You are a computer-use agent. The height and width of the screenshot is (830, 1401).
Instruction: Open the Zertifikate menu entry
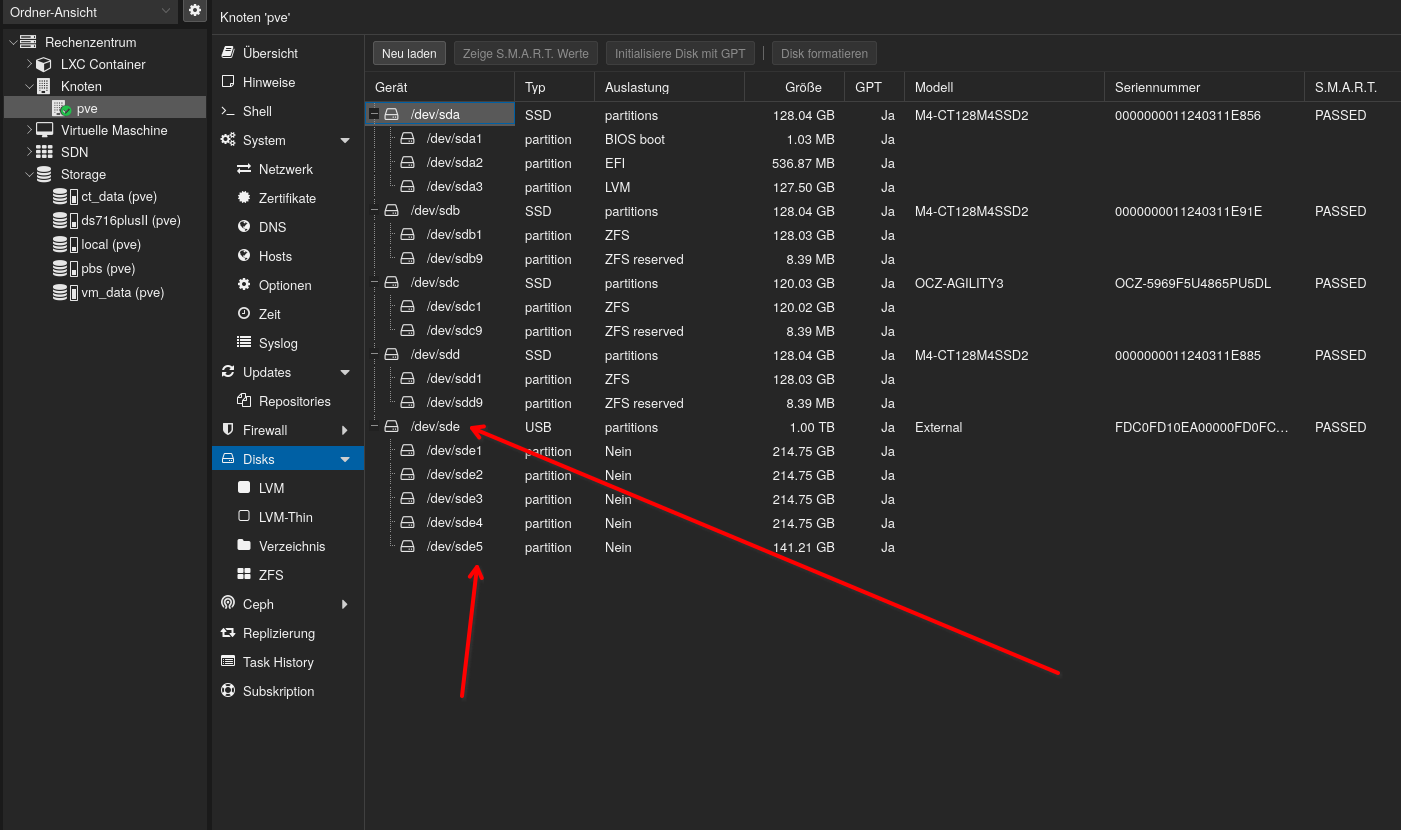(x=288, y=198)
